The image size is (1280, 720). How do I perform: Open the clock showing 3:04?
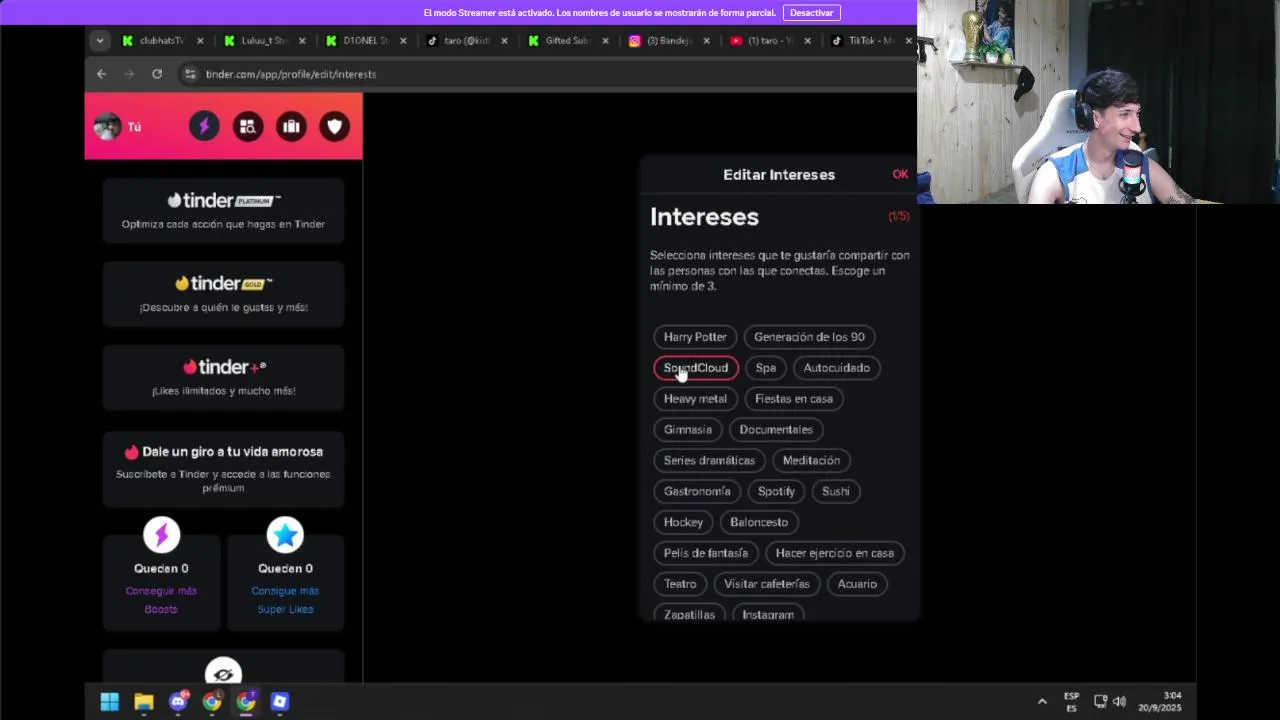1160,701
